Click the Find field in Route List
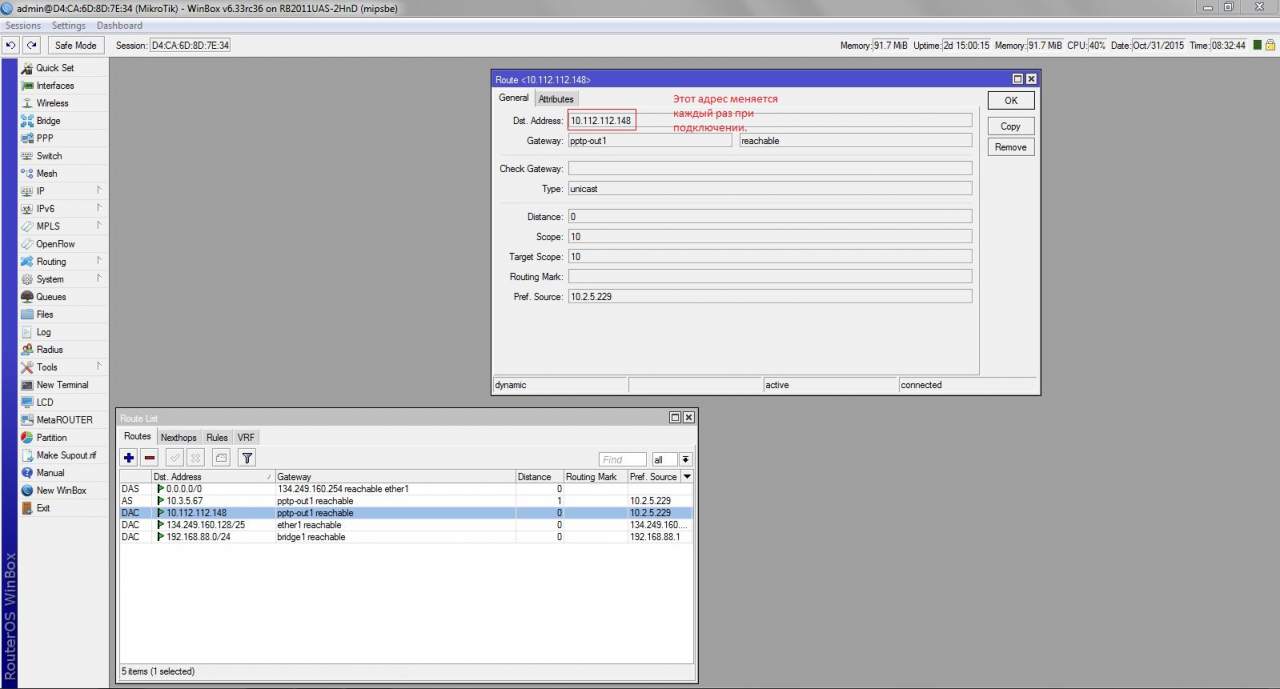1280x689 pixels. (622, 460)
